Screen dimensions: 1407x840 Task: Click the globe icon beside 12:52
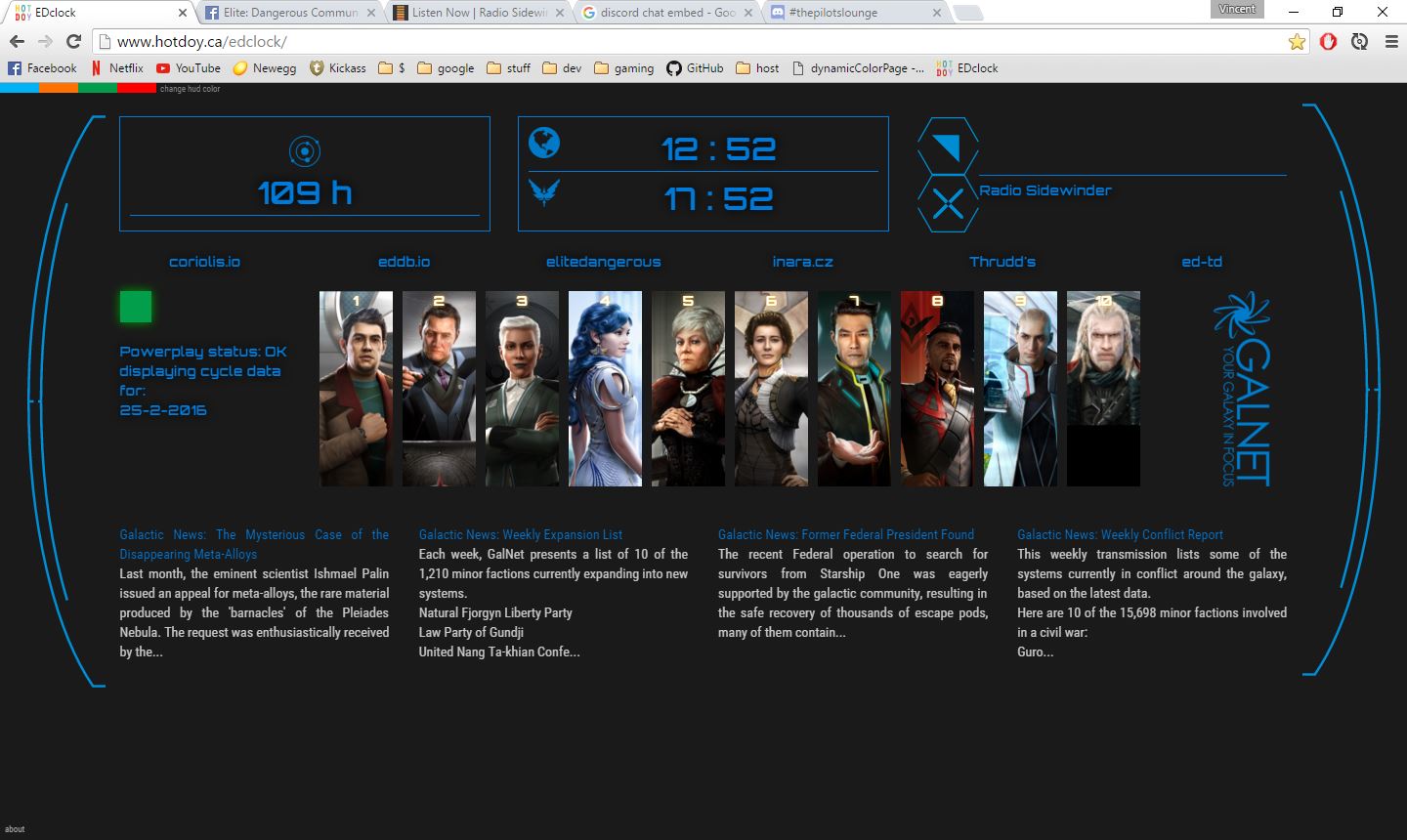pyautogui.click(x=544, y=143)
